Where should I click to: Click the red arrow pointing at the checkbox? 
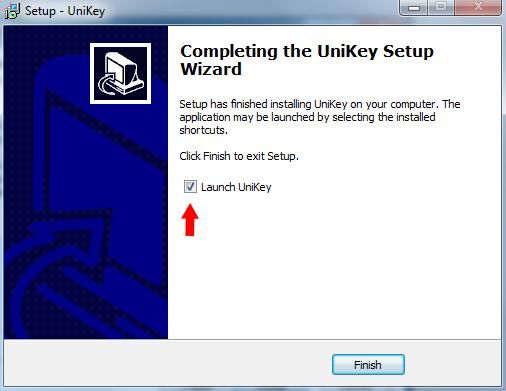[x=190, y=220]
